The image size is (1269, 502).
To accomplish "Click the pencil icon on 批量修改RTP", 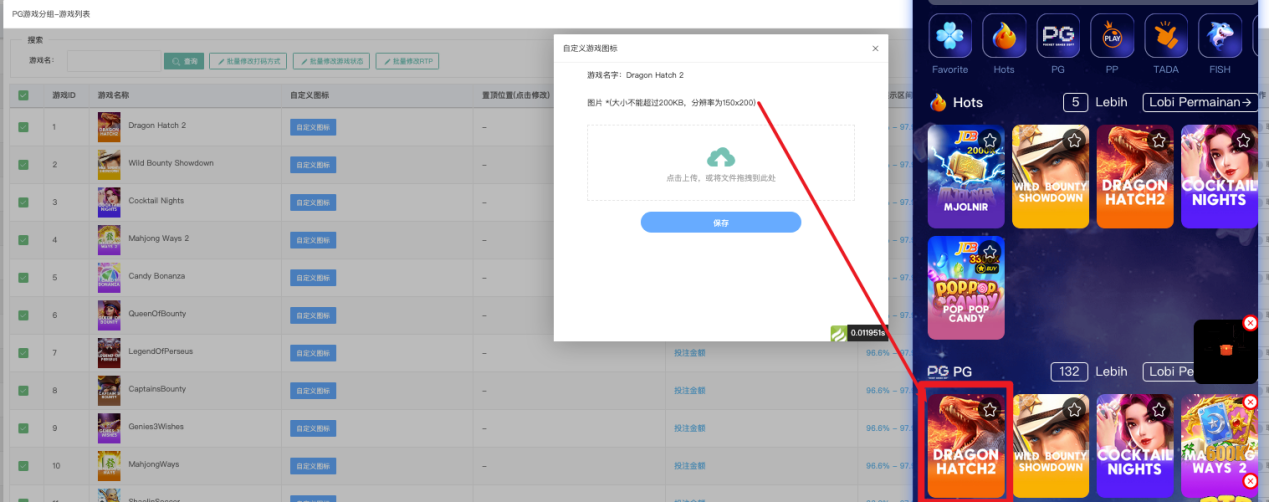I will click(x=386, y=62).
